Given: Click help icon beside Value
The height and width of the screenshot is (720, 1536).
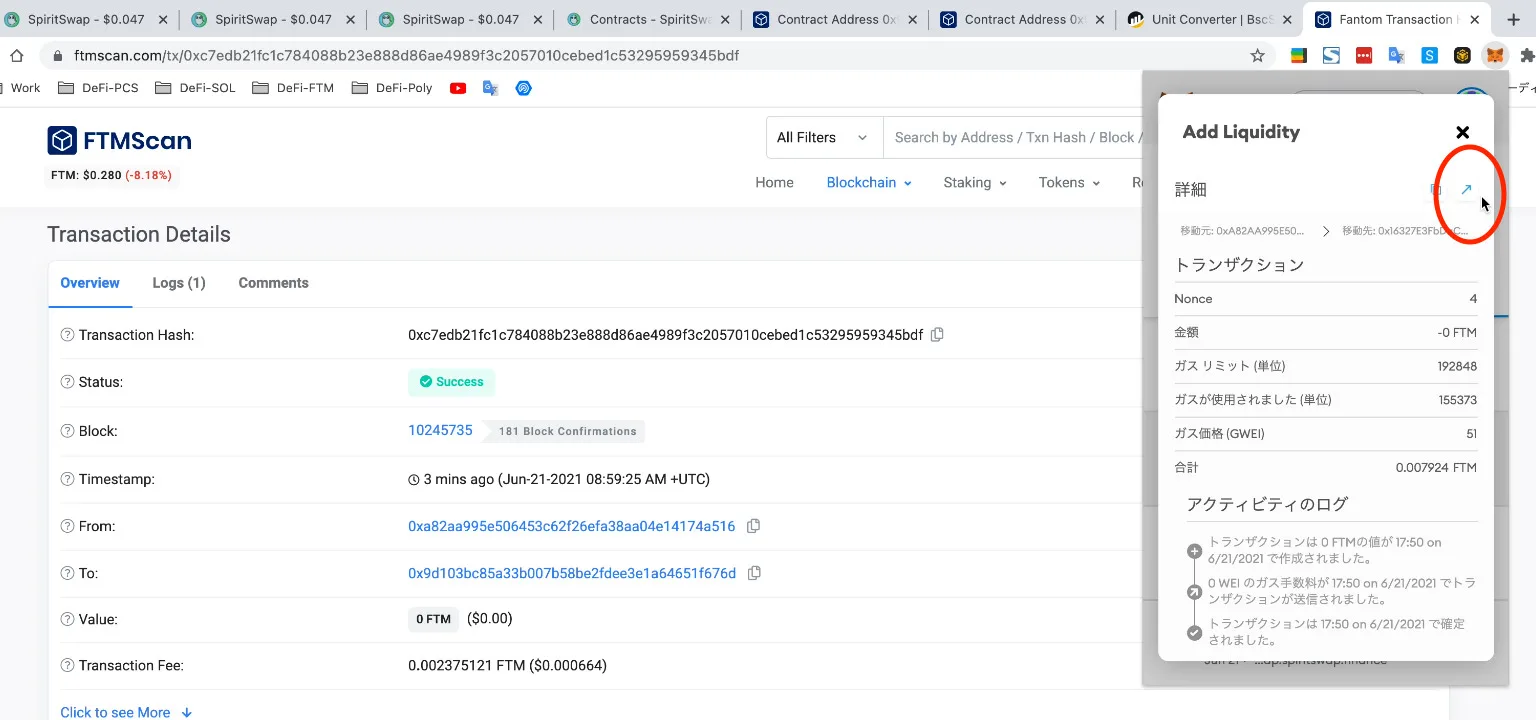Looking at the screenshot, I should (67, 619).
